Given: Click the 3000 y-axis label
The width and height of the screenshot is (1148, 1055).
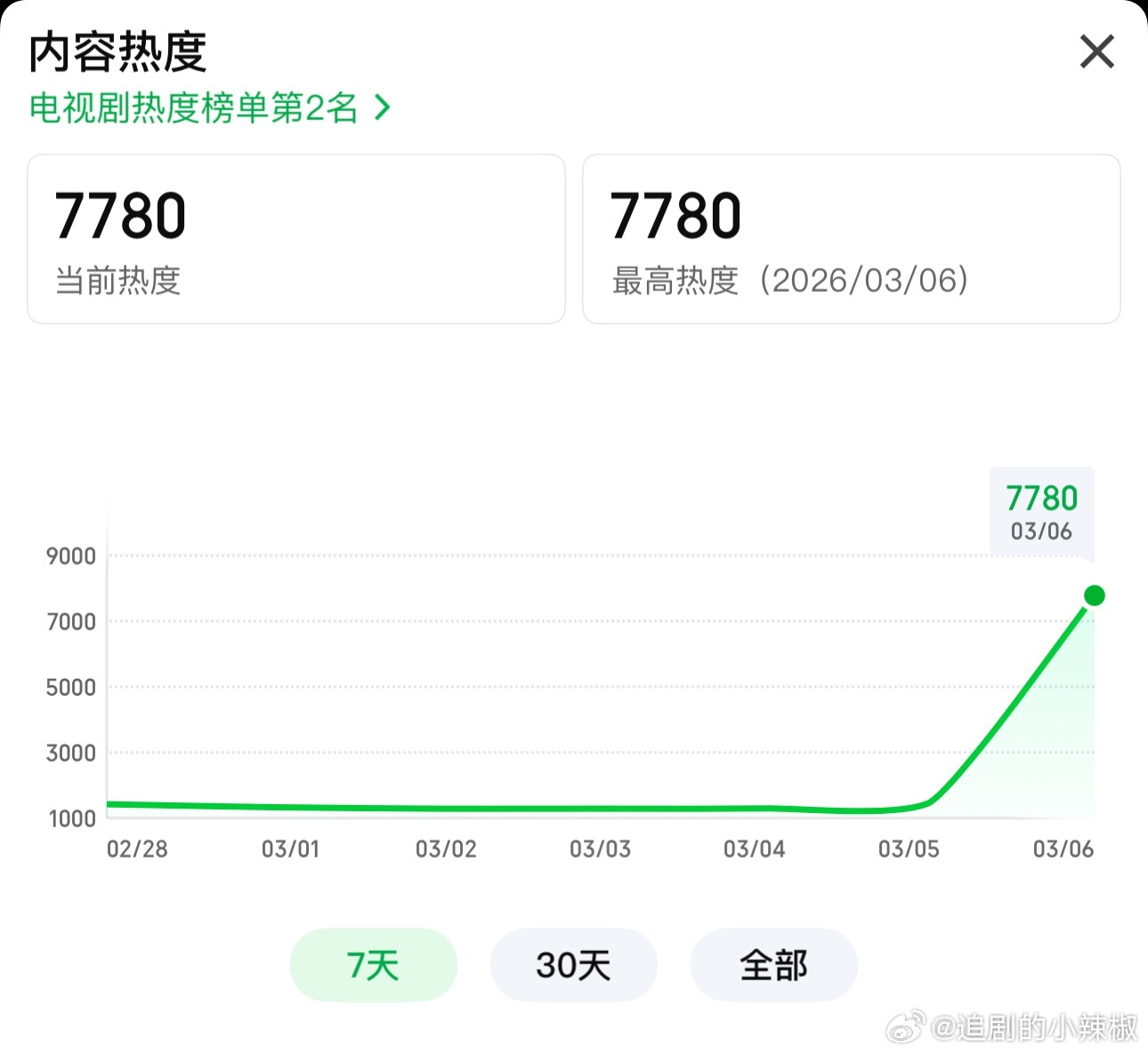Looking at the screenshot, I should (x=71, y=753).
